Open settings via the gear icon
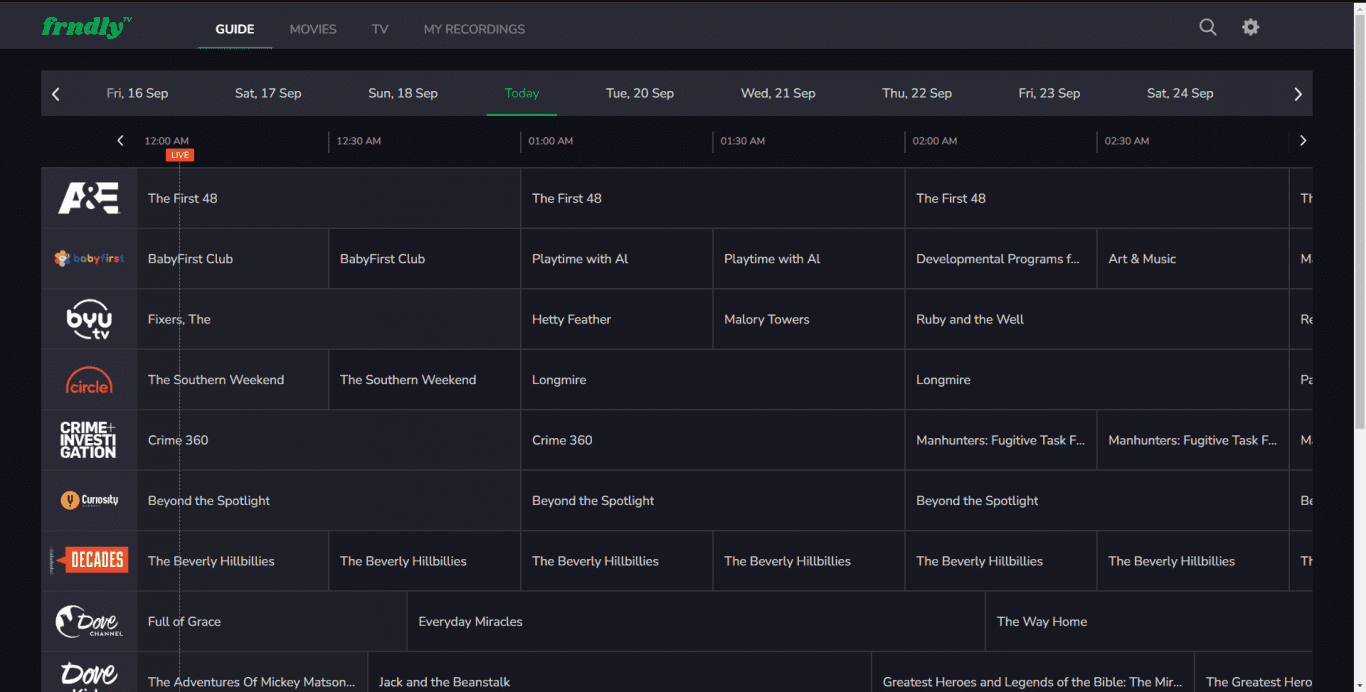The image size is (1366, 692). tap(1250, 27)
